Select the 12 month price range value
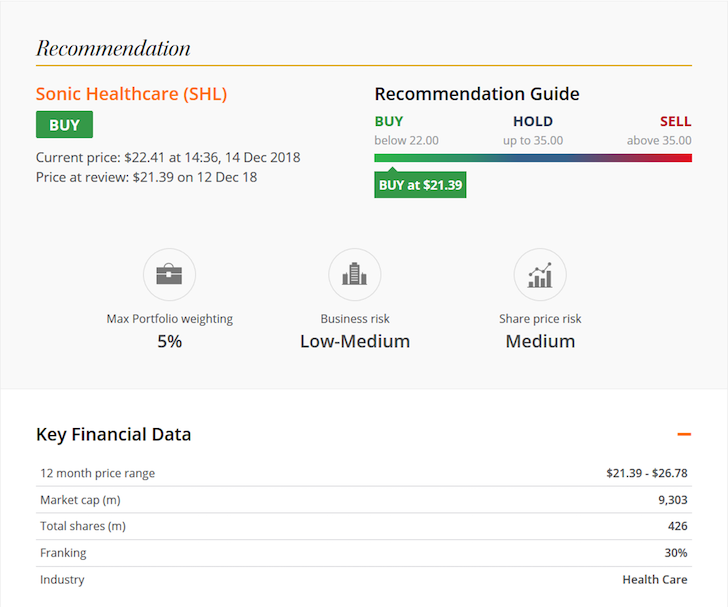 tap(646, 473)
